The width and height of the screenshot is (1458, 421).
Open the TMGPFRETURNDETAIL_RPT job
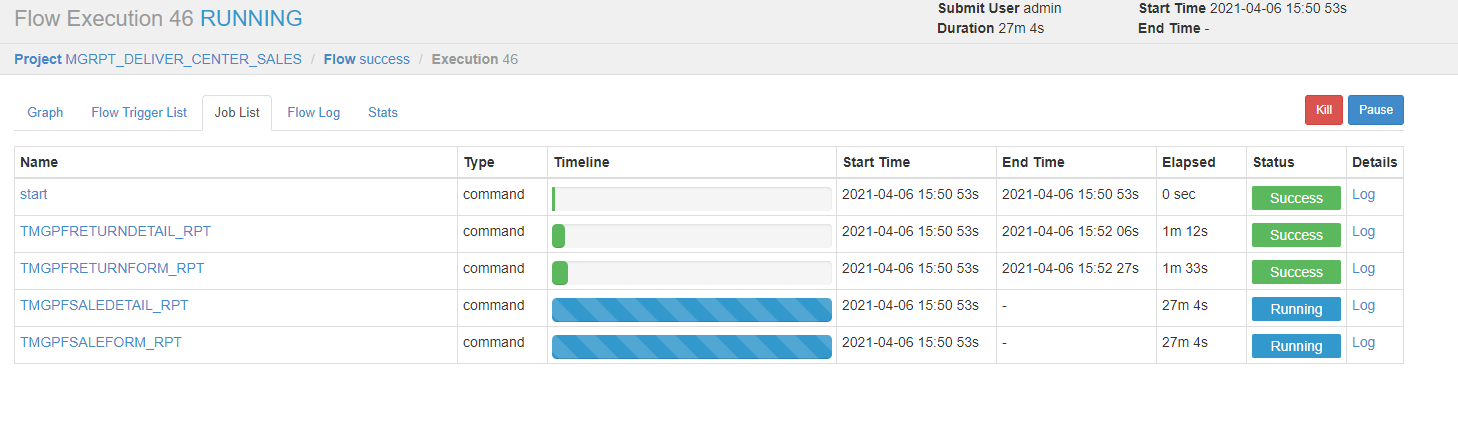pos(115,231)
